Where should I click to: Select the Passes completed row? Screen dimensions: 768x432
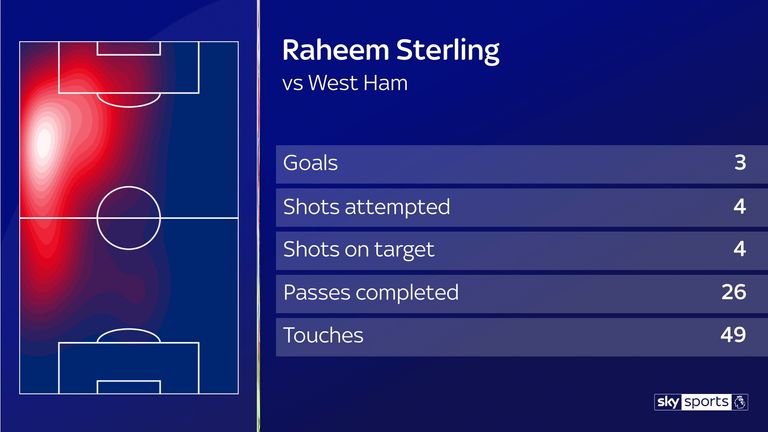tap(522, 293)
